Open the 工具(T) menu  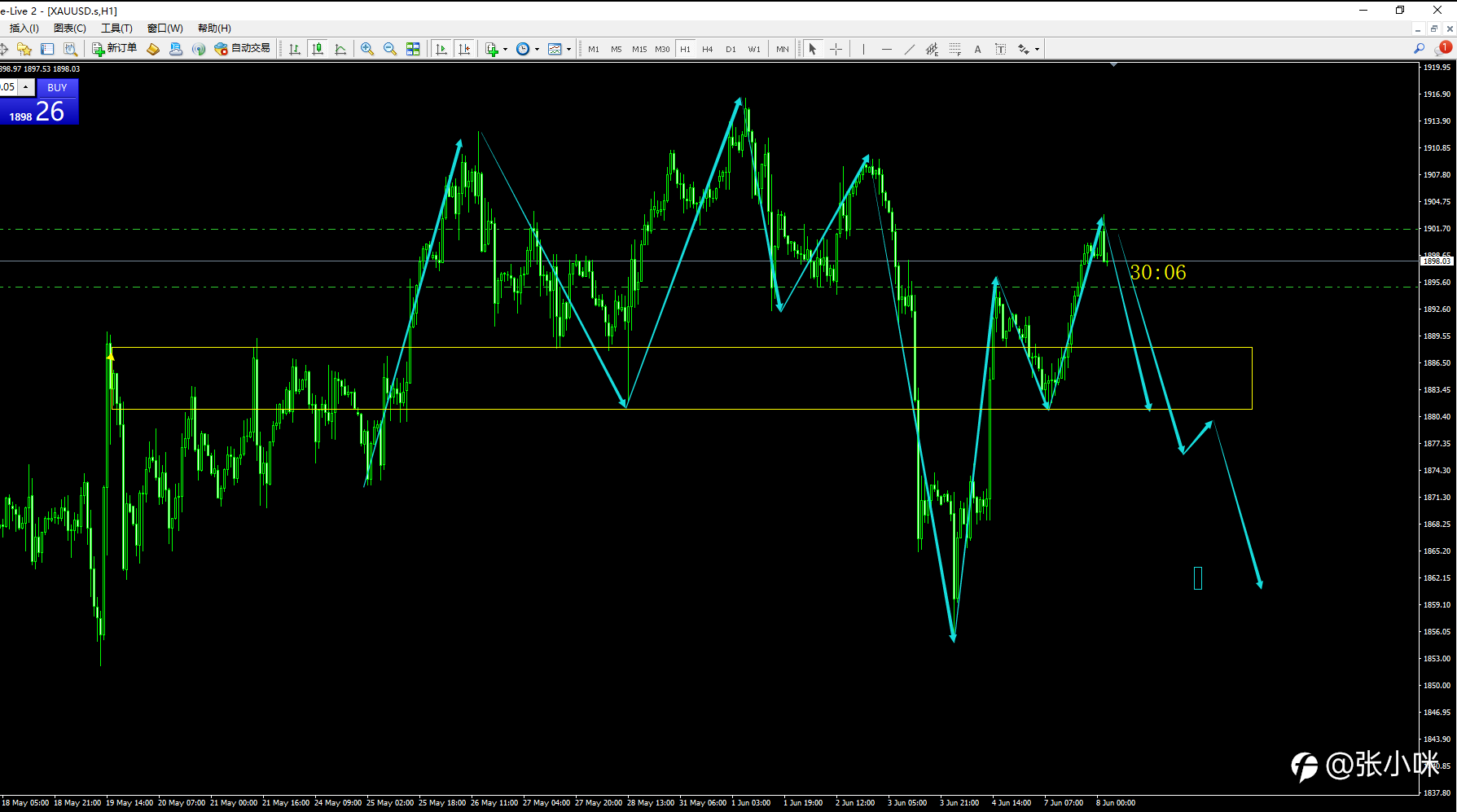pos(116,29)
